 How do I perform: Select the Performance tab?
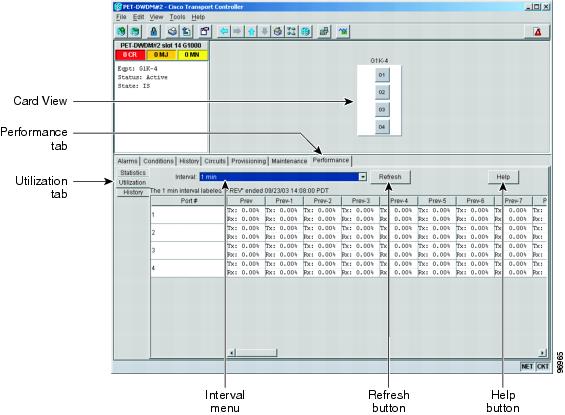tap(331, 160)
